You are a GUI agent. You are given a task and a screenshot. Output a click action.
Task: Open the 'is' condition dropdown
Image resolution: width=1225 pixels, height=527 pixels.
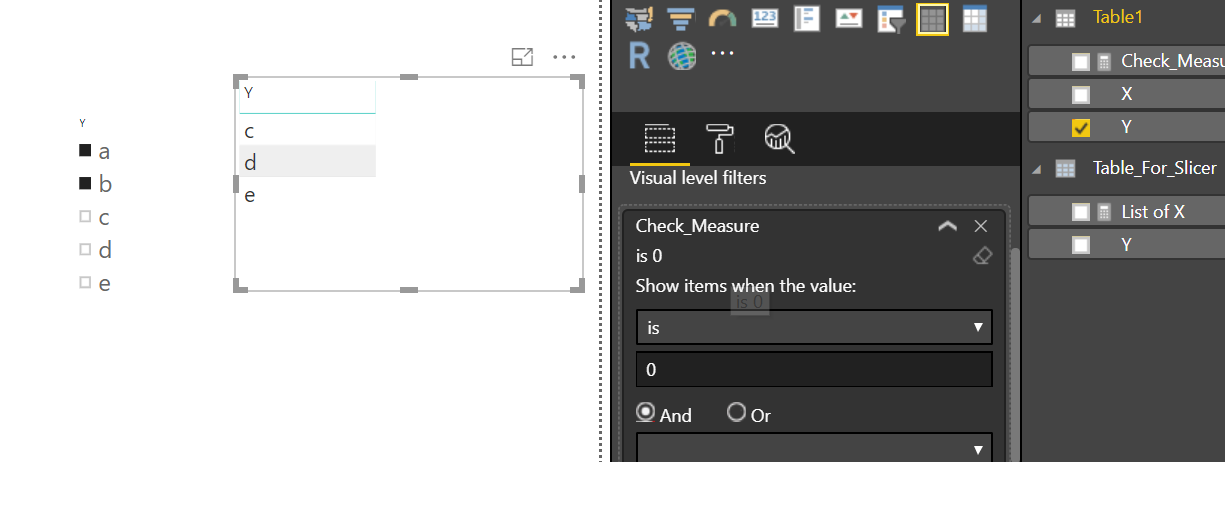pyautogui.click(x=814, y=327)
